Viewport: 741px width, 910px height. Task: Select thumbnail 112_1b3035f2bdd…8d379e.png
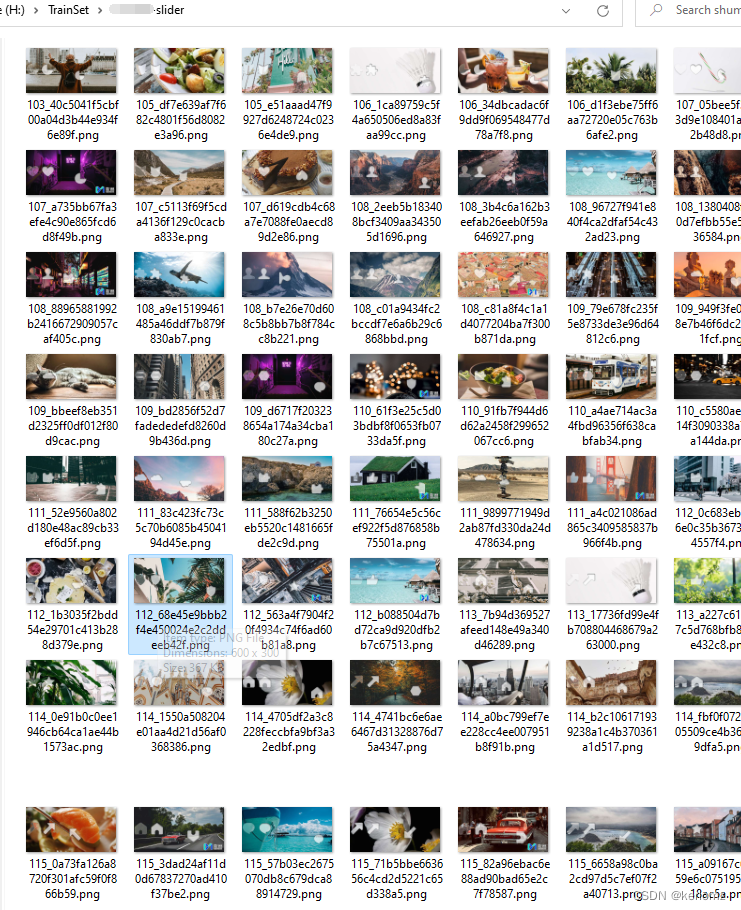(71, 581)
